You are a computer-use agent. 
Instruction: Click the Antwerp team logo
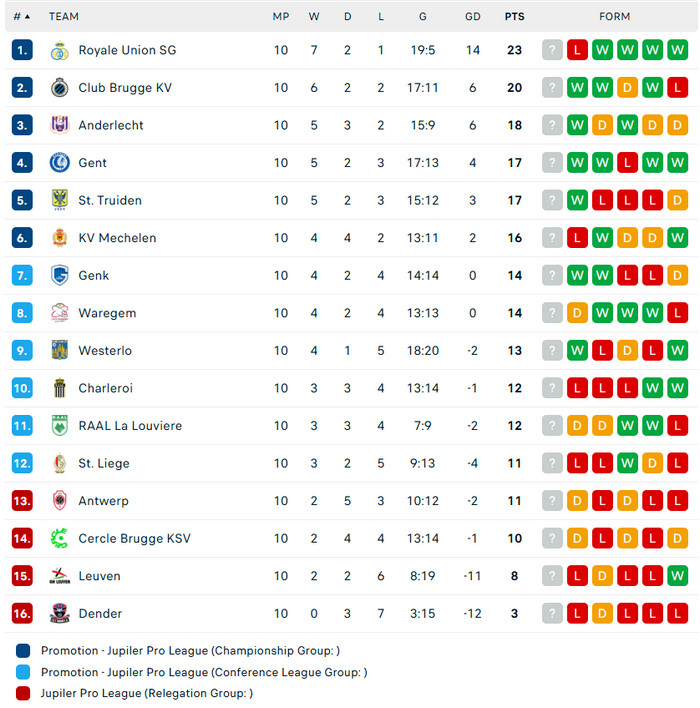tap(59, 501)
